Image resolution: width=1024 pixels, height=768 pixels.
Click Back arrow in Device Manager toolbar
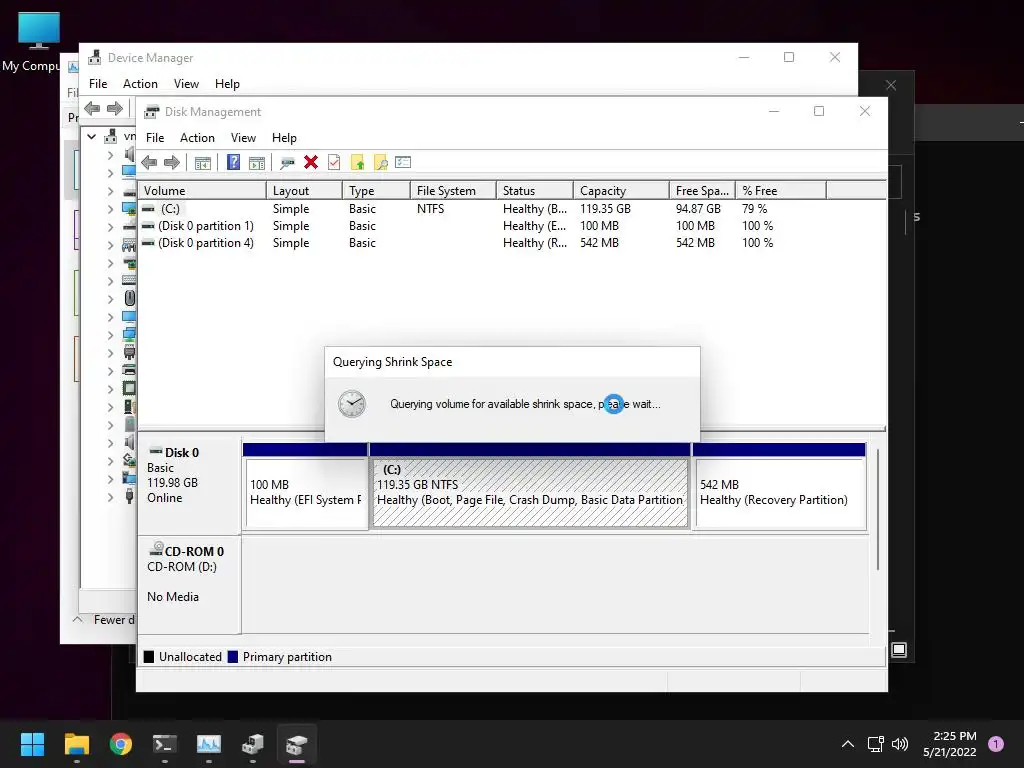[x=92, y=108]
